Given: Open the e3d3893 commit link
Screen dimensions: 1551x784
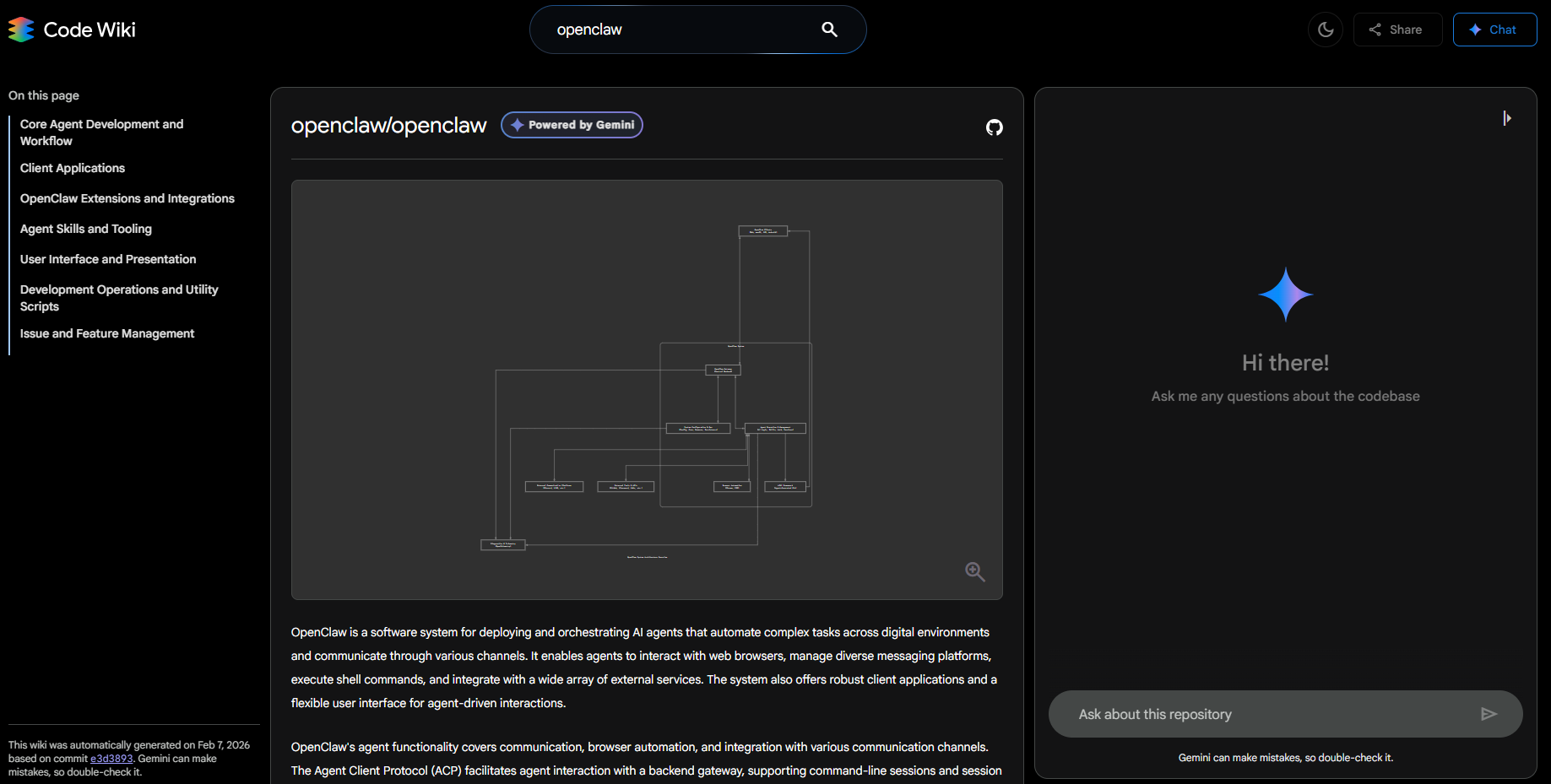Looking at the screenshot, I should pyautogui.click(x=111, y=759).
